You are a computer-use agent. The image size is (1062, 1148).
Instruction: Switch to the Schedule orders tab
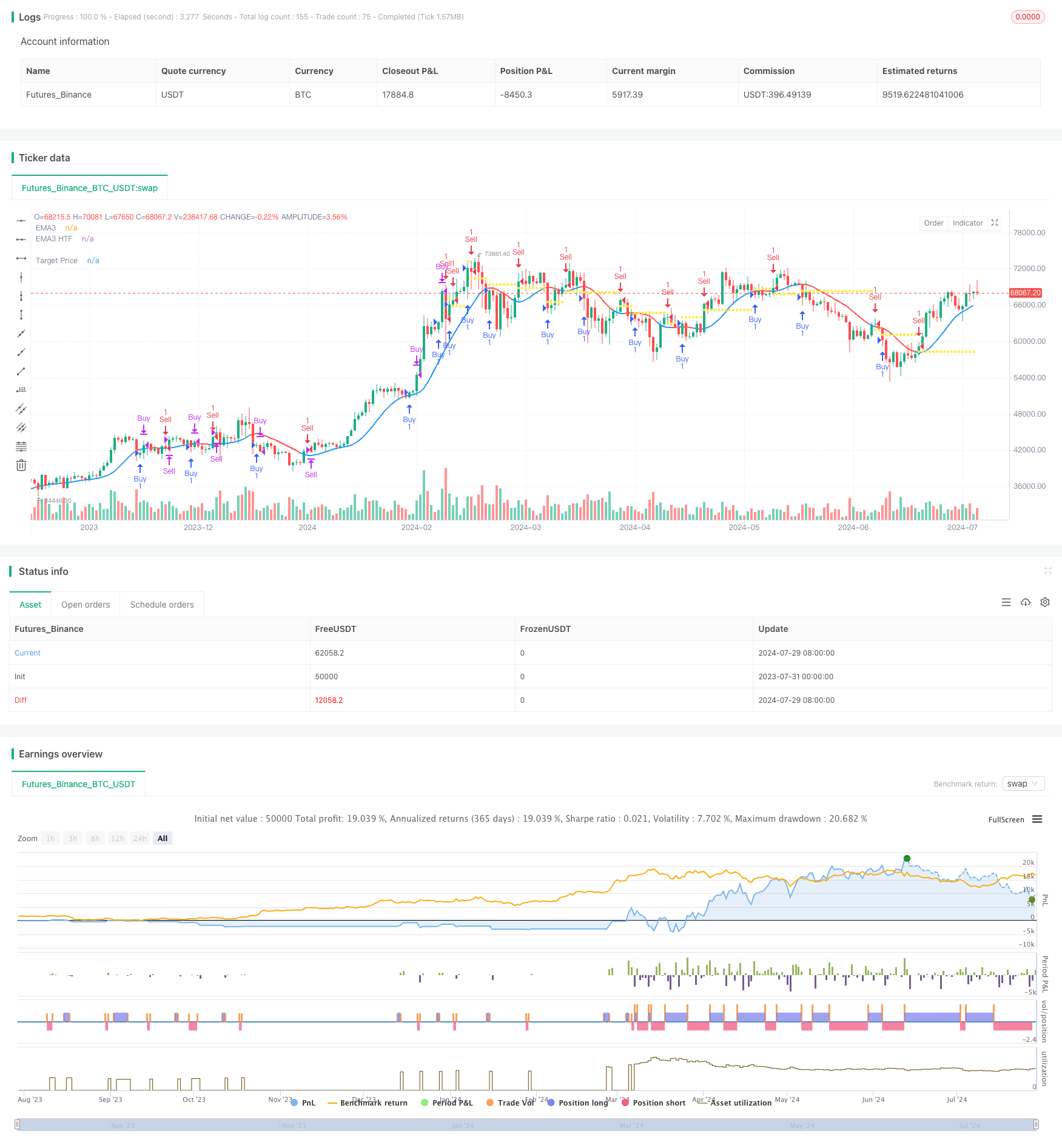coord(162,605)
